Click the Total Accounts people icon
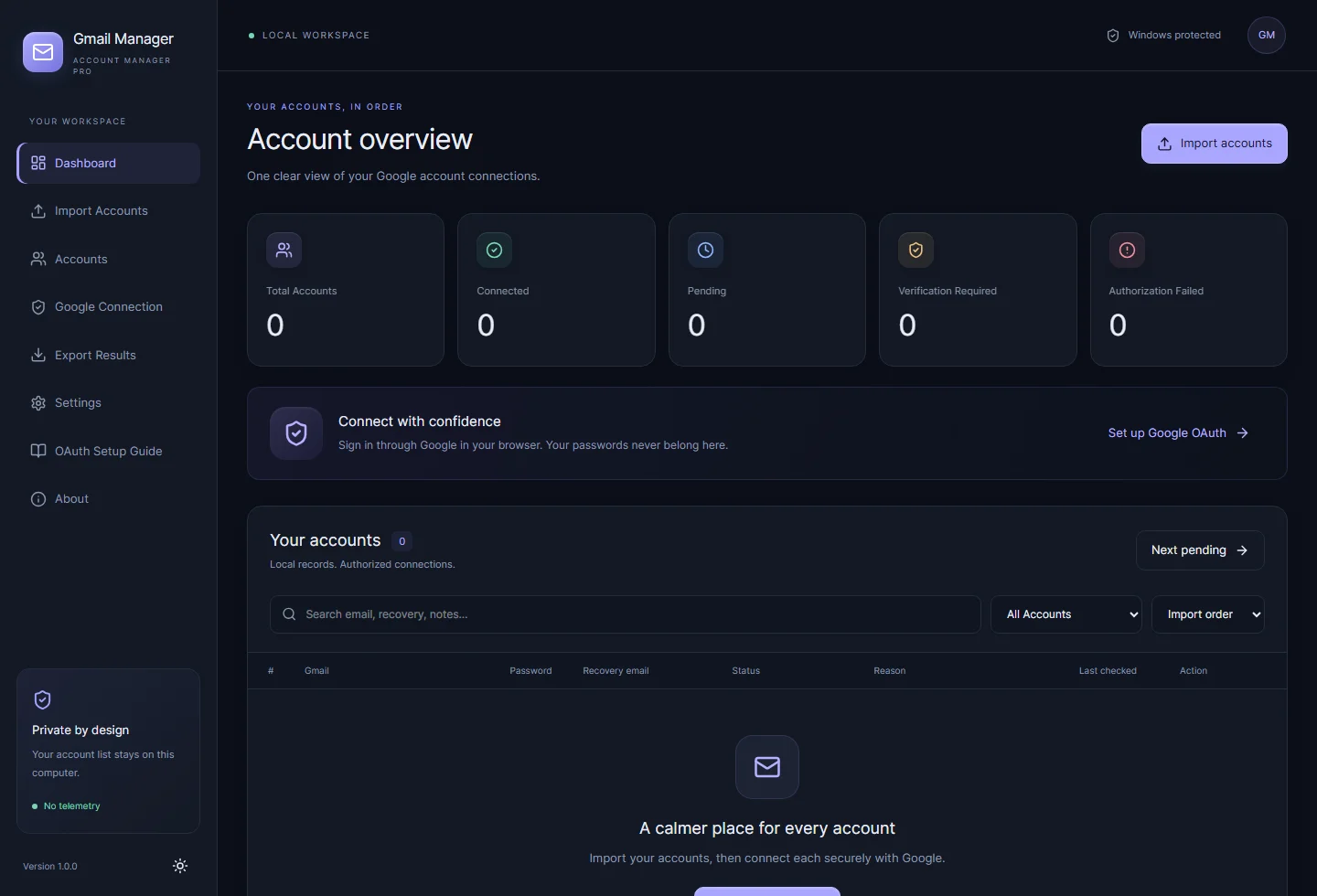 click(x=284, y=250)
